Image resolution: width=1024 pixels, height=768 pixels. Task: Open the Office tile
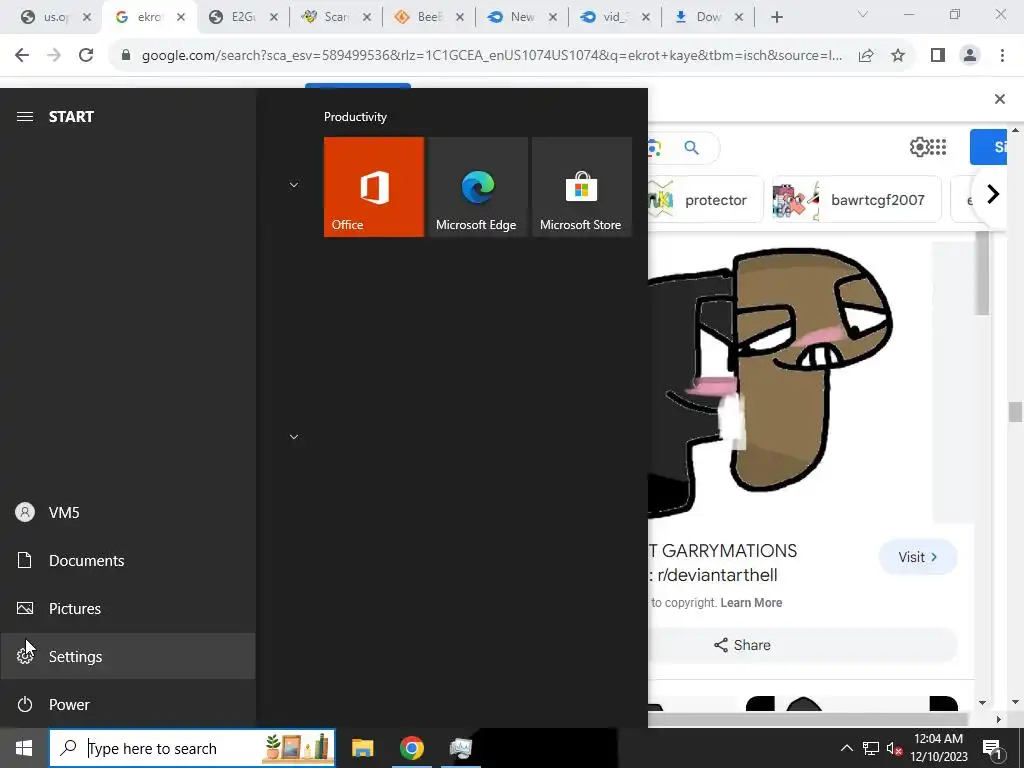374,187
